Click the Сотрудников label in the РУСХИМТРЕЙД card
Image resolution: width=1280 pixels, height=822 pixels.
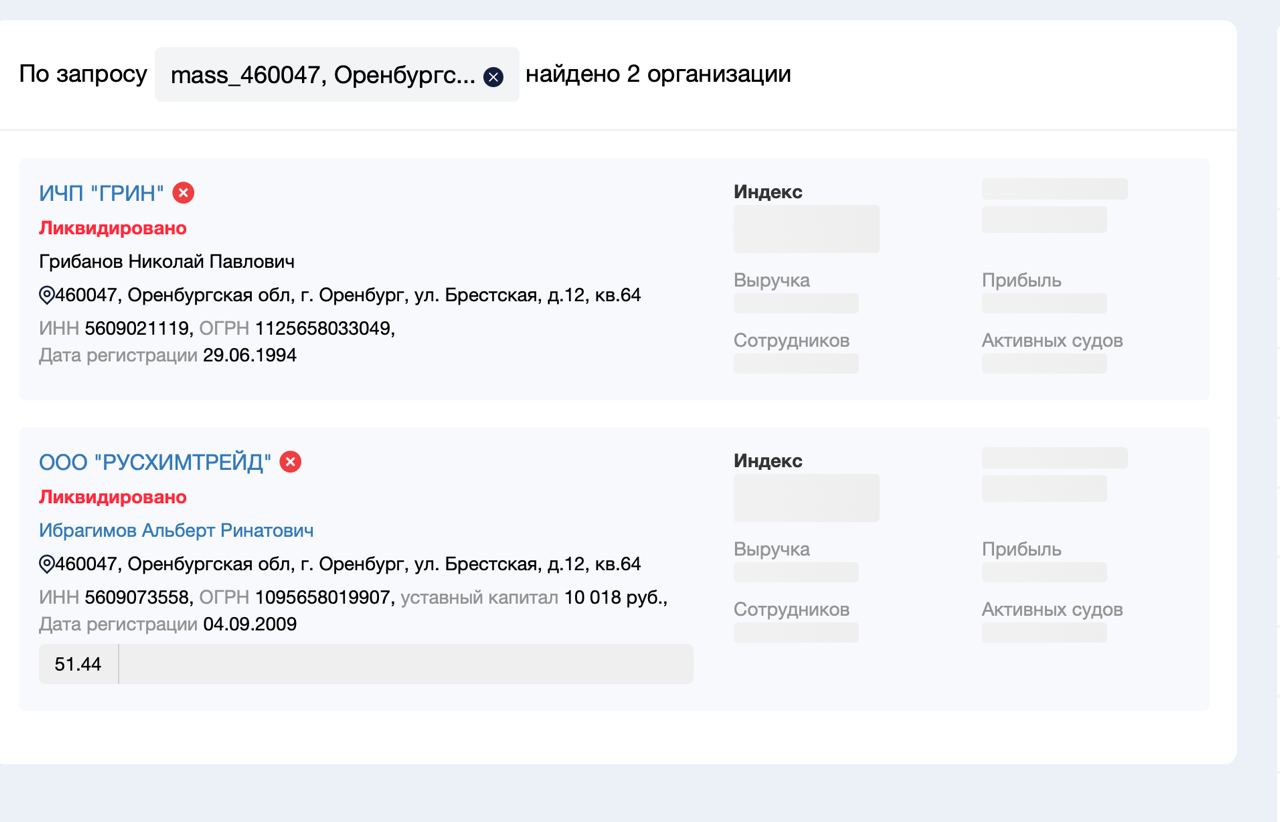tap(792, 609)
